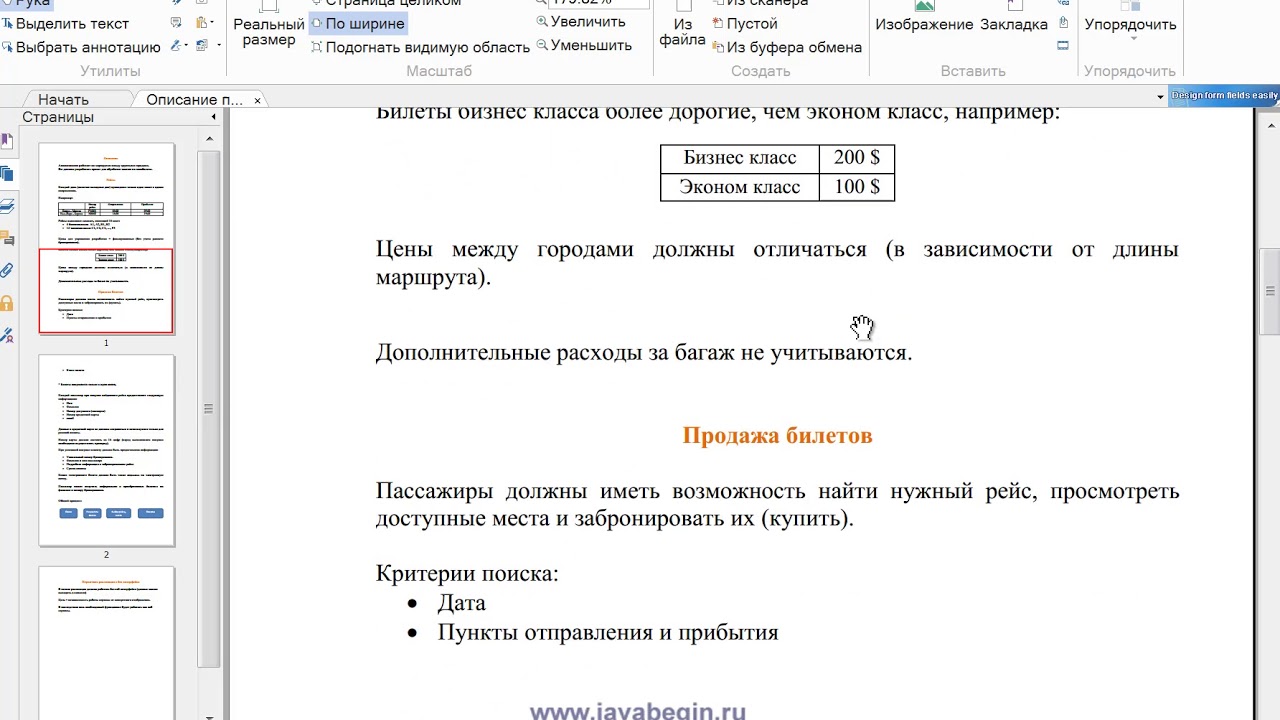This screenshot has height=720, width=1280.
Task: Click the 'Эконом класс' table cell
Action: coord(740,187)
